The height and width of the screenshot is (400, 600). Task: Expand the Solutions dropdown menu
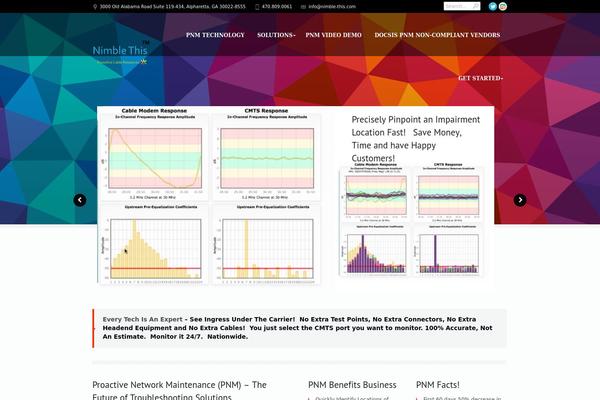tap(276, 35)
